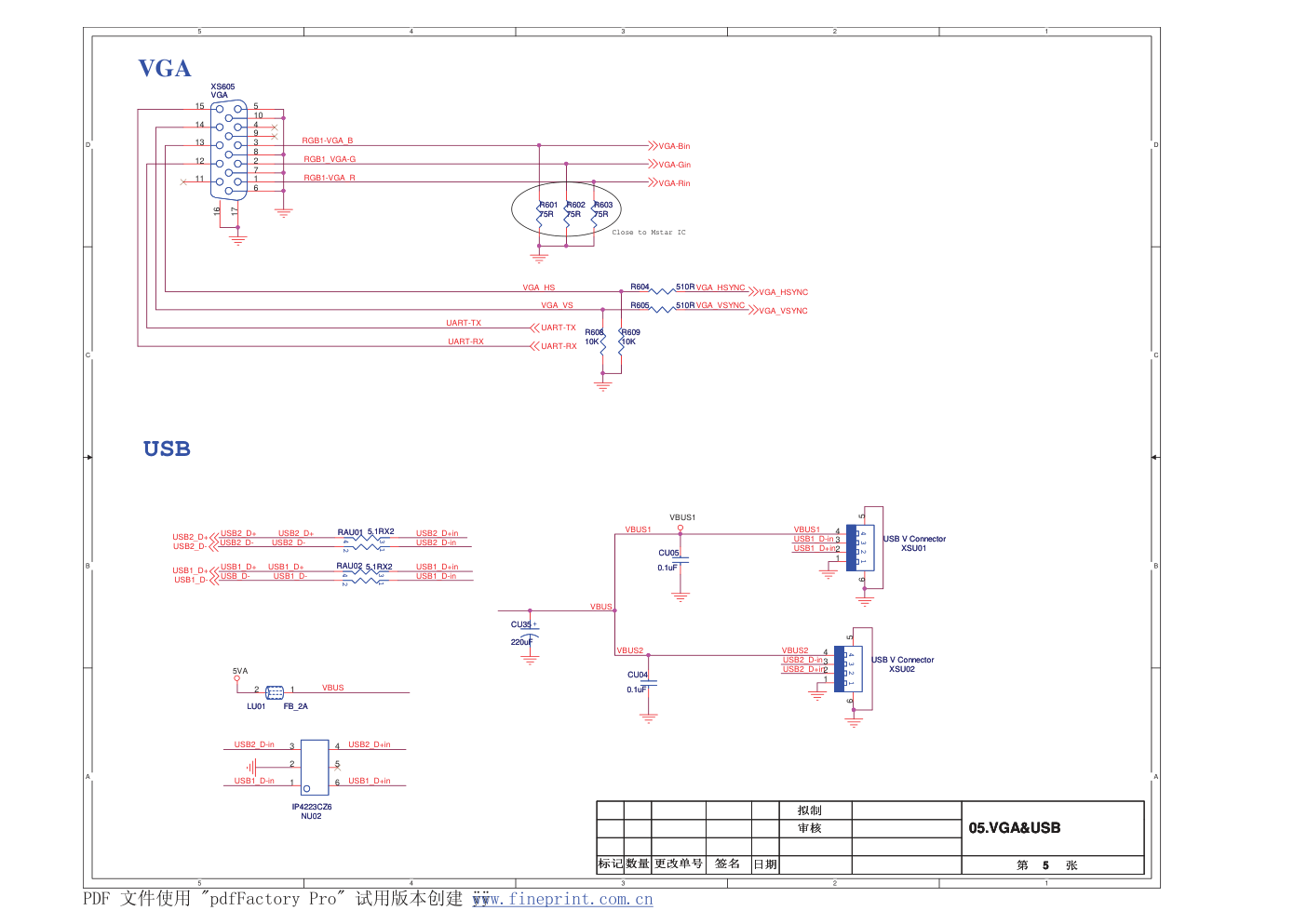Screen dimensions: 1307x924
Task: Click the USB section heading
Action: (167, 449)
